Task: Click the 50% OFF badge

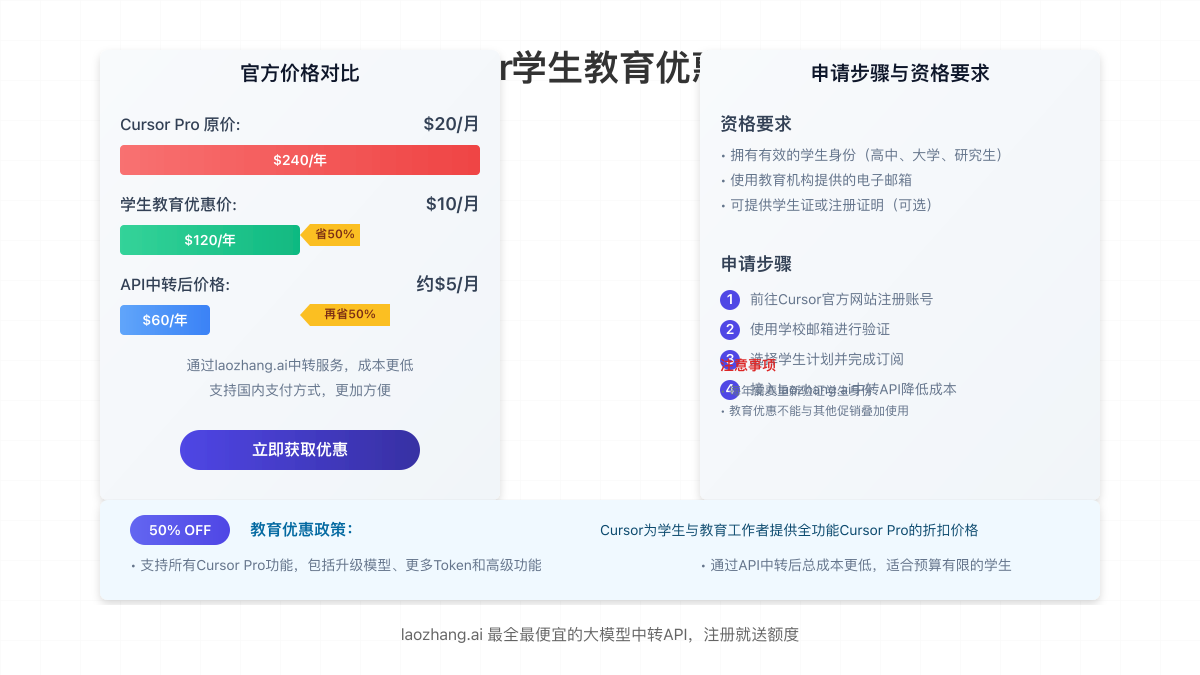Action: [x=180, y=530]
